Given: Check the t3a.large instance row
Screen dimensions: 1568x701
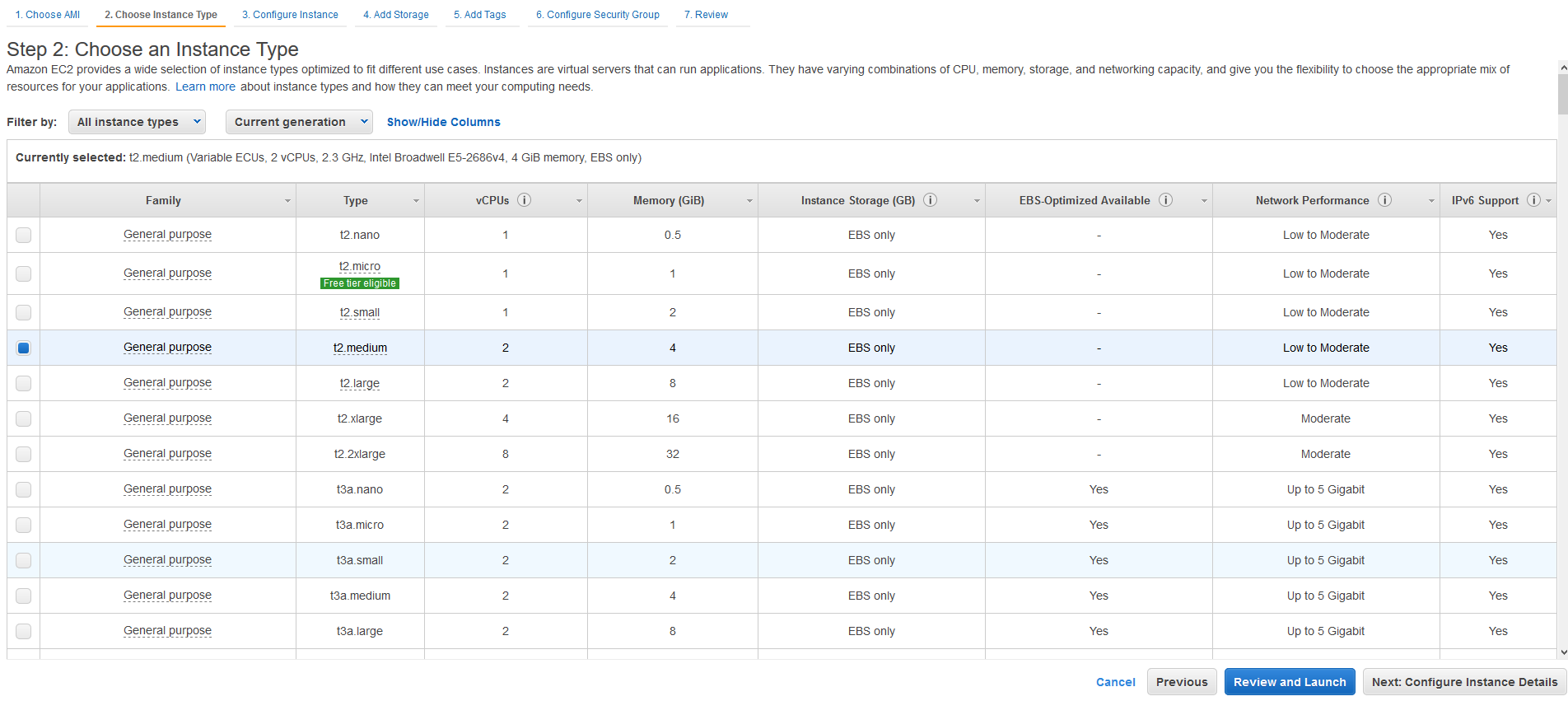Looking at the screenshot, I should point(24,631).
